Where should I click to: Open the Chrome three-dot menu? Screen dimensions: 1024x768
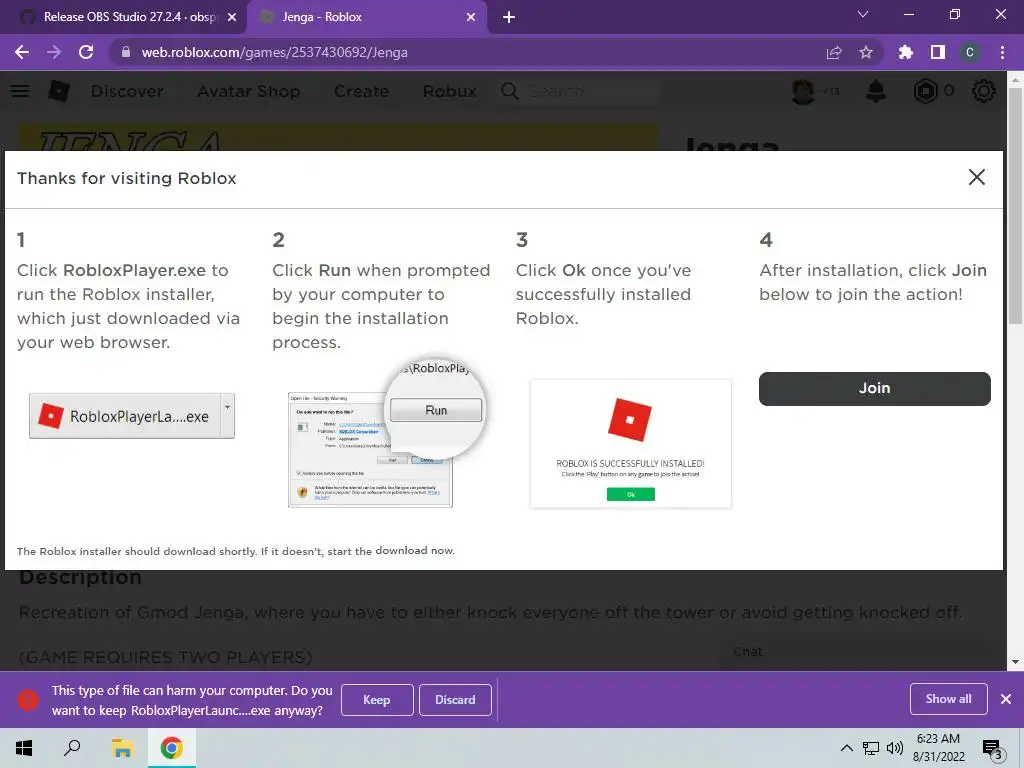point(1002,52)
